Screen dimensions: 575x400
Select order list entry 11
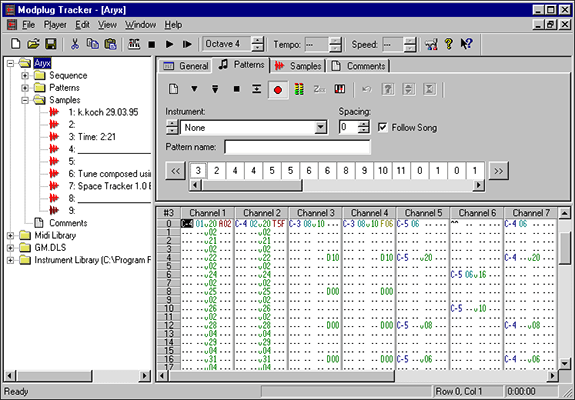tap(401, 170)
